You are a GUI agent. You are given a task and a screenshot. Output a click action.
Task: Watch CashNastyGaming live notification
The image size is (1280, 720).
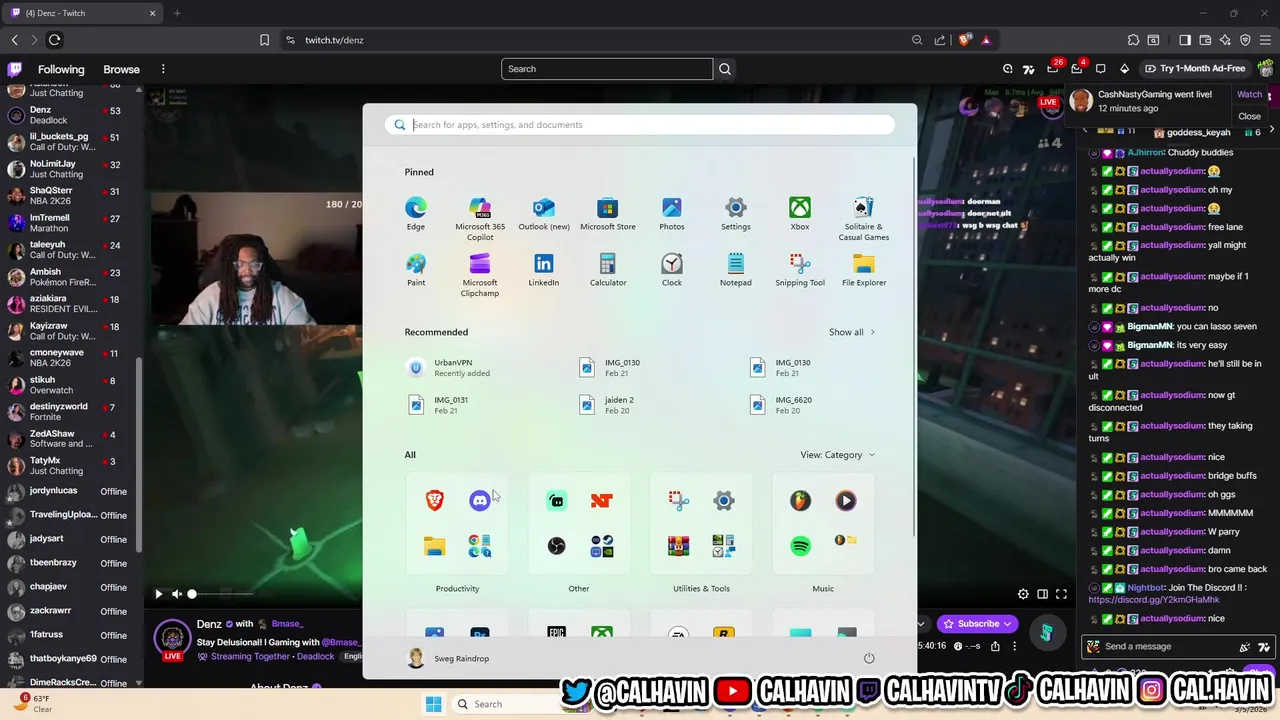click(1250, 94)
